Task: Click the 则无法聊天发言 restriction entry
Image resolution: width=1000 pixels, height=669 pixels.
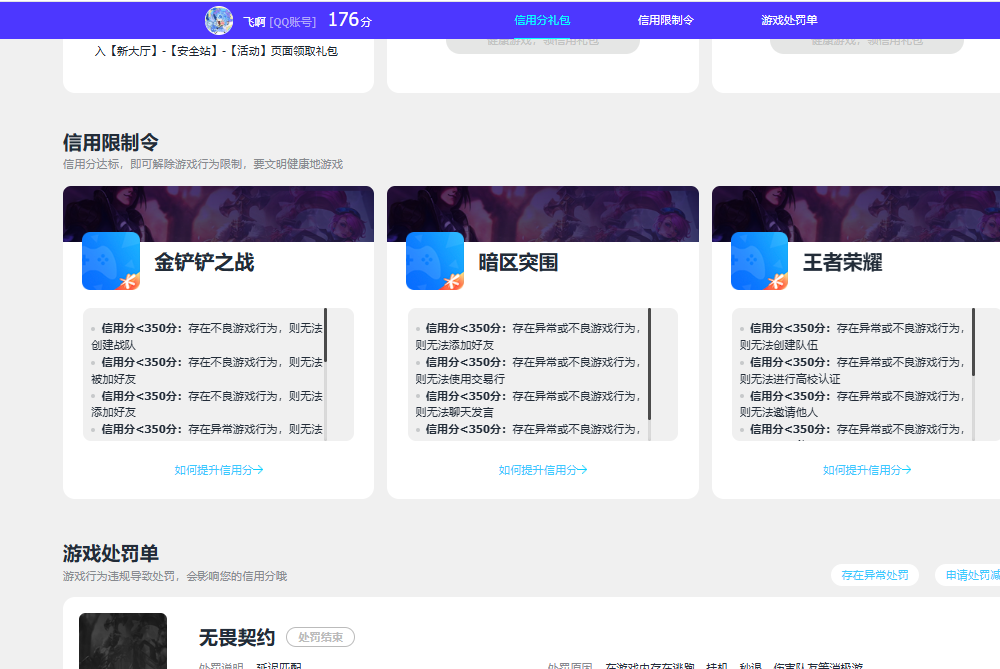Action: click(528, 404)
